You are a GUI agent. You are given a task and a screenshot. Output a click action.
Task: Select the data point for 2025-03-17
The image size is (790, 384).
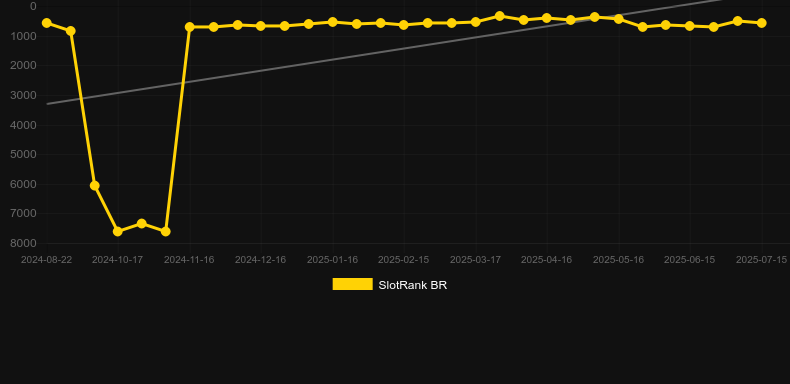[x=475, y=22]
